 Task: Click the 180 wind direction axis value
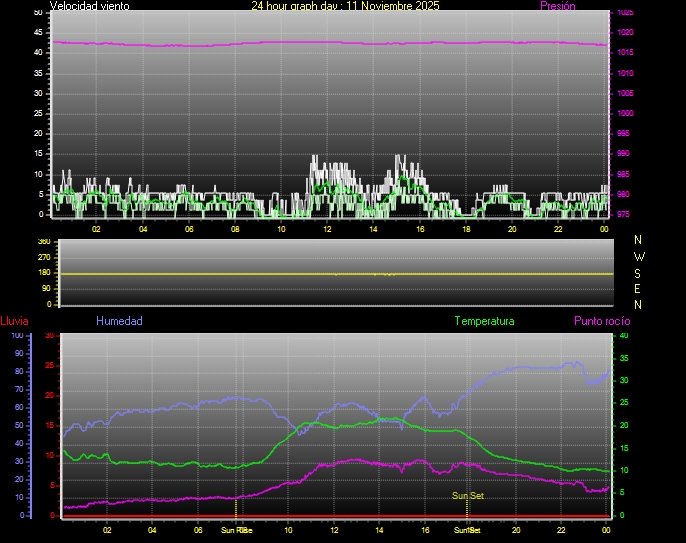point(42,273)
